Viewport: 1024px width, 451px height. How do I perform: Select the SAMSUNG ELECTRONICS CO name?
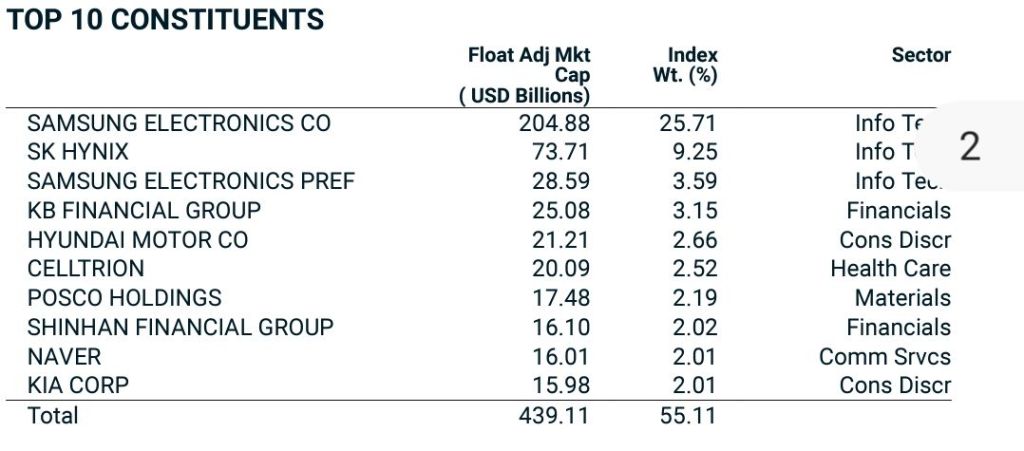178,123
